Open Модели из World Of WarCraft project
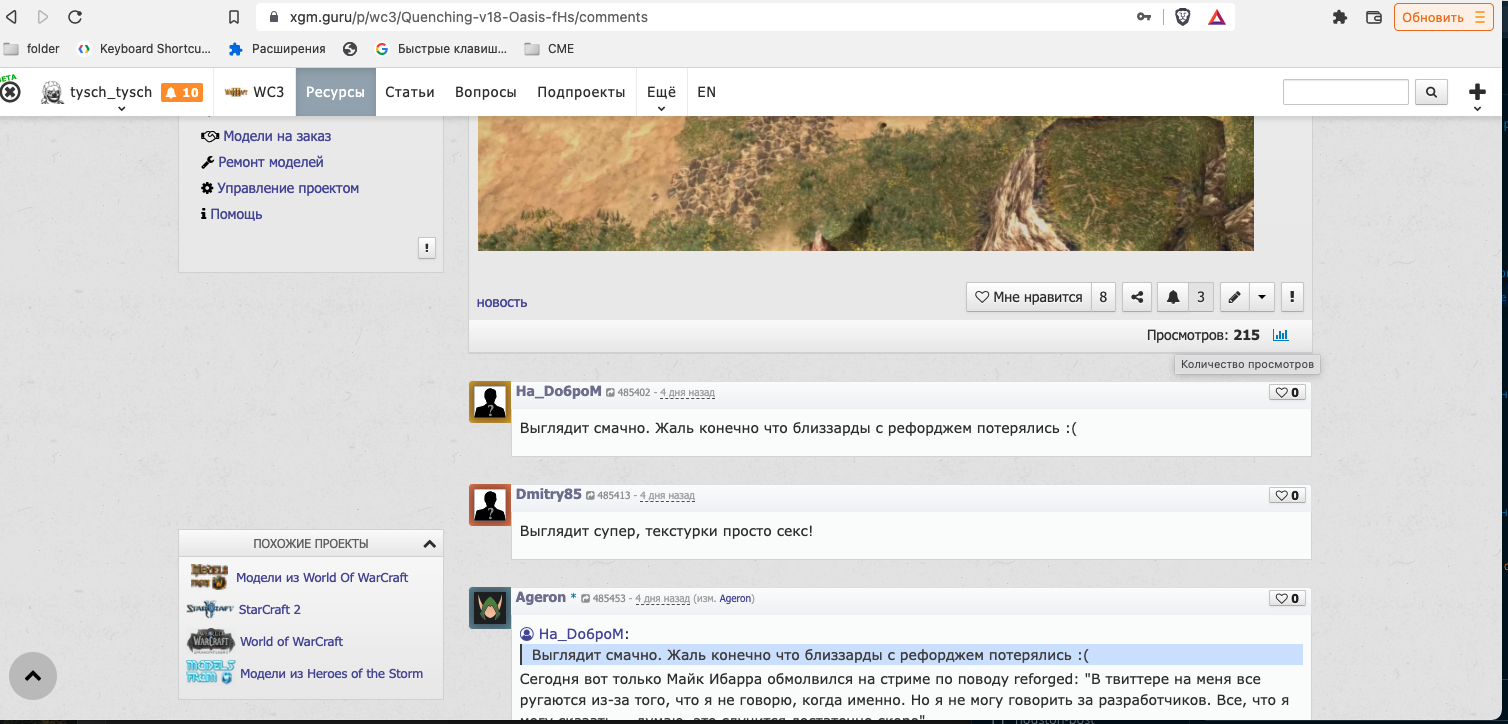 tap(322, 577)
